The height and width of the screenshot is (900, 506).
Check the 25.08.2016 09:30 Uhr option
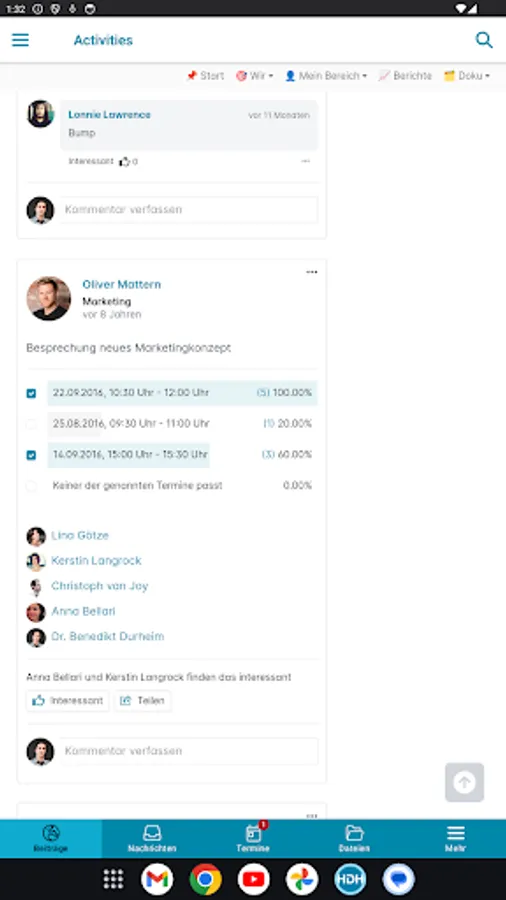(x=31, y=424)
